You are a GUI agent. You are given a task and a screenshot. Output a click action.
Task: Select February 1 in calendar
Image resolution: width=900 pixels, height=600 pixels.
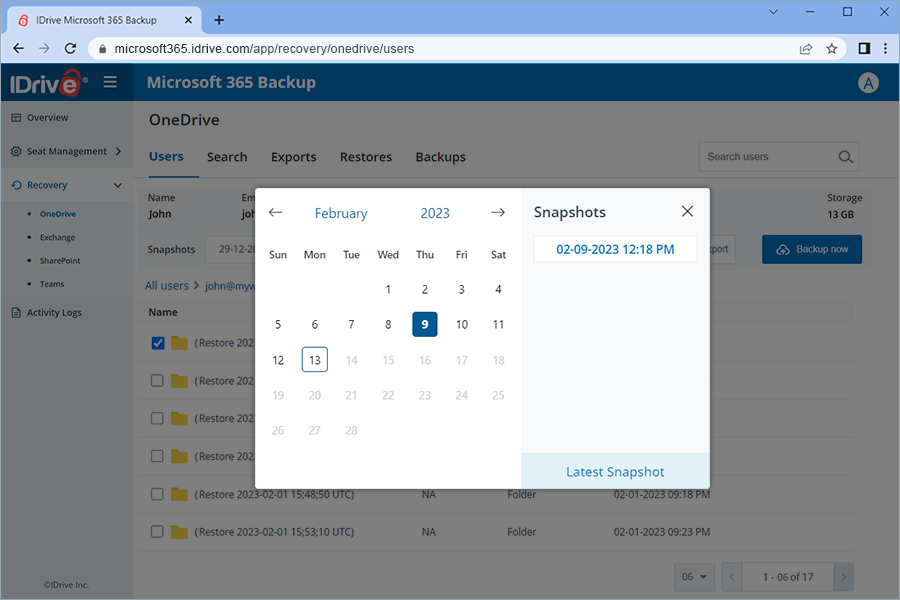tap(388, 289)
